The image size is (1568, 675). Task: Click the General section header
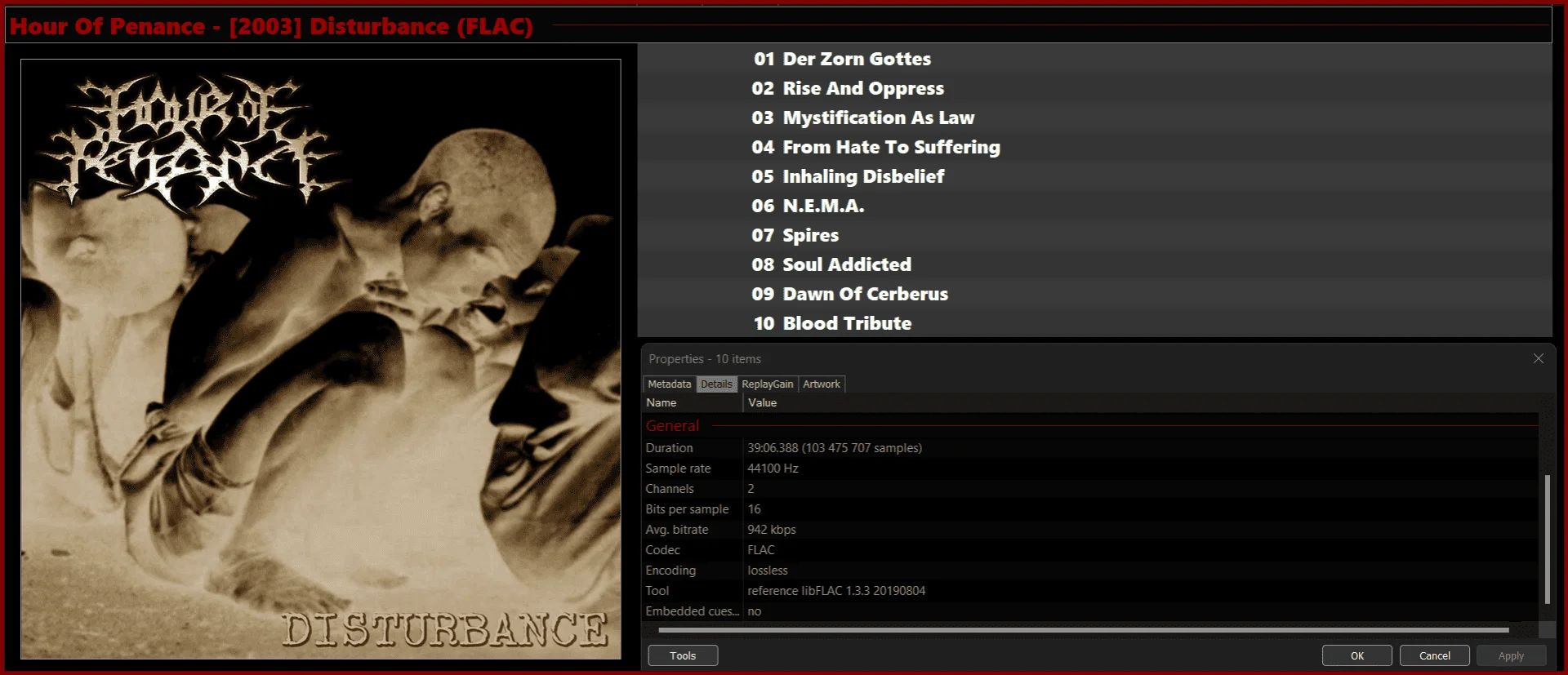coord(673,425)
